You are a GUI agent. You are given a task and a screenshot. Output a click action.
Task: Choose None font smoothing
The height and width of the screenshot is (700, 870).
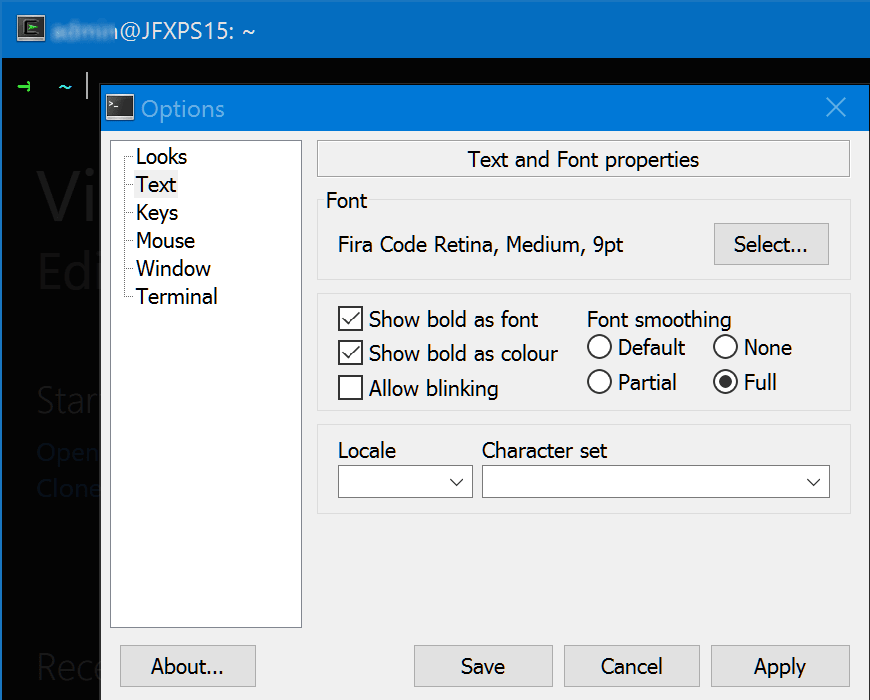pos(725,347)
